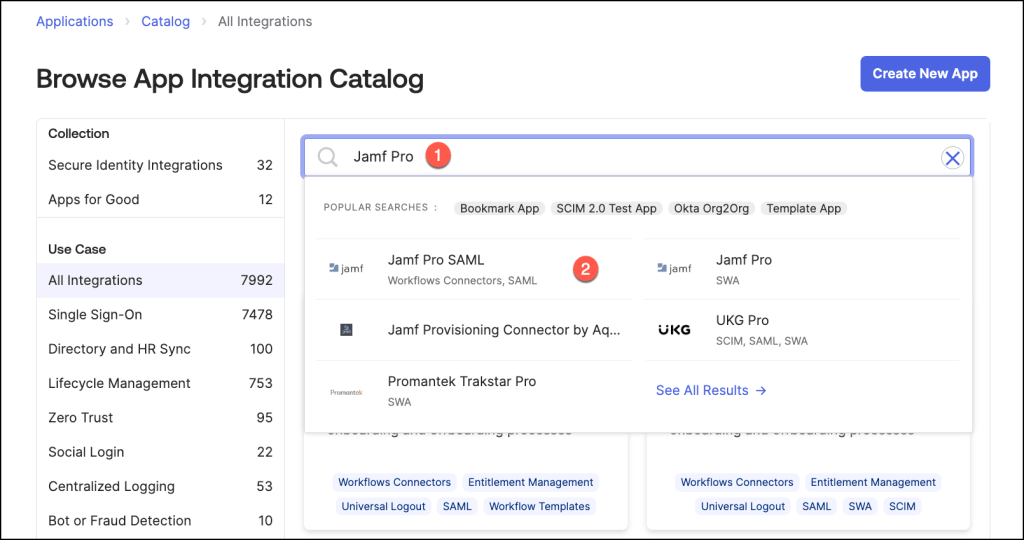
Task: Select the Bookmark App popular search
Action: pyautogui.click(x=499, y=209)
